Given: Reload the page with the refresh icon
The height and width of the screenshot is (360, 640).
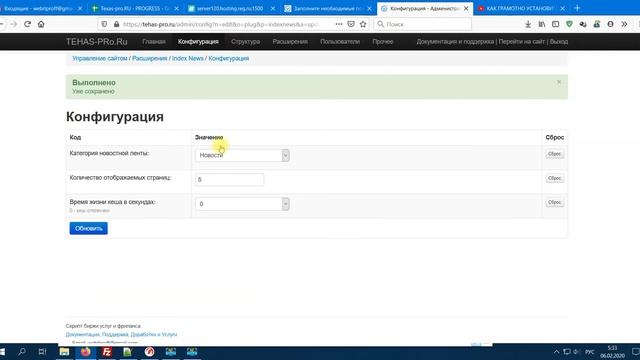Looking at the screenshot, I should click(27, 24).
